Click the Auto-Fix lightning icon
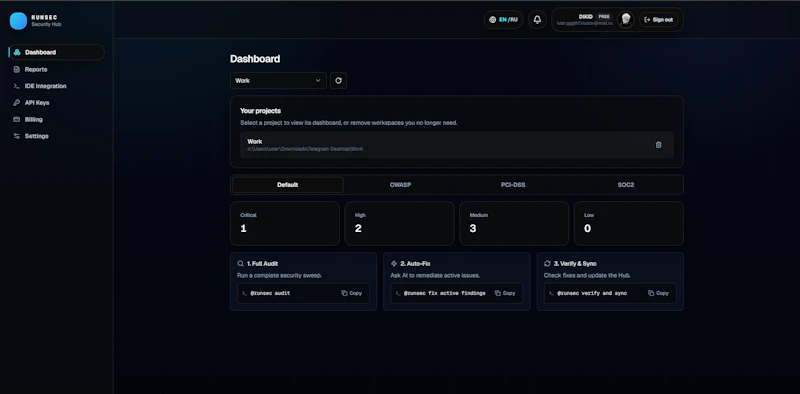Image resolution: width=800 pixels, height=394 pixels. (x=393, y=264)
